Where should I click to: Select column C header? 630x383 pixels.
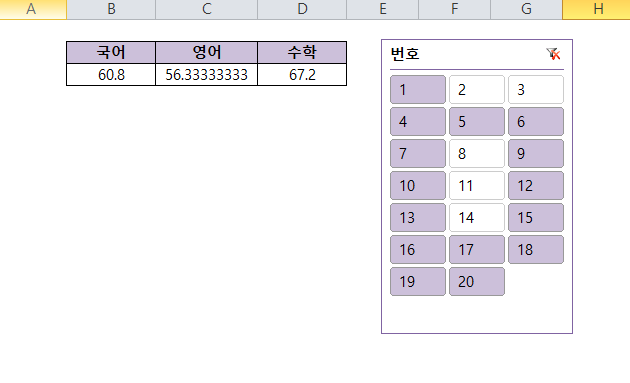coord(207,9)
